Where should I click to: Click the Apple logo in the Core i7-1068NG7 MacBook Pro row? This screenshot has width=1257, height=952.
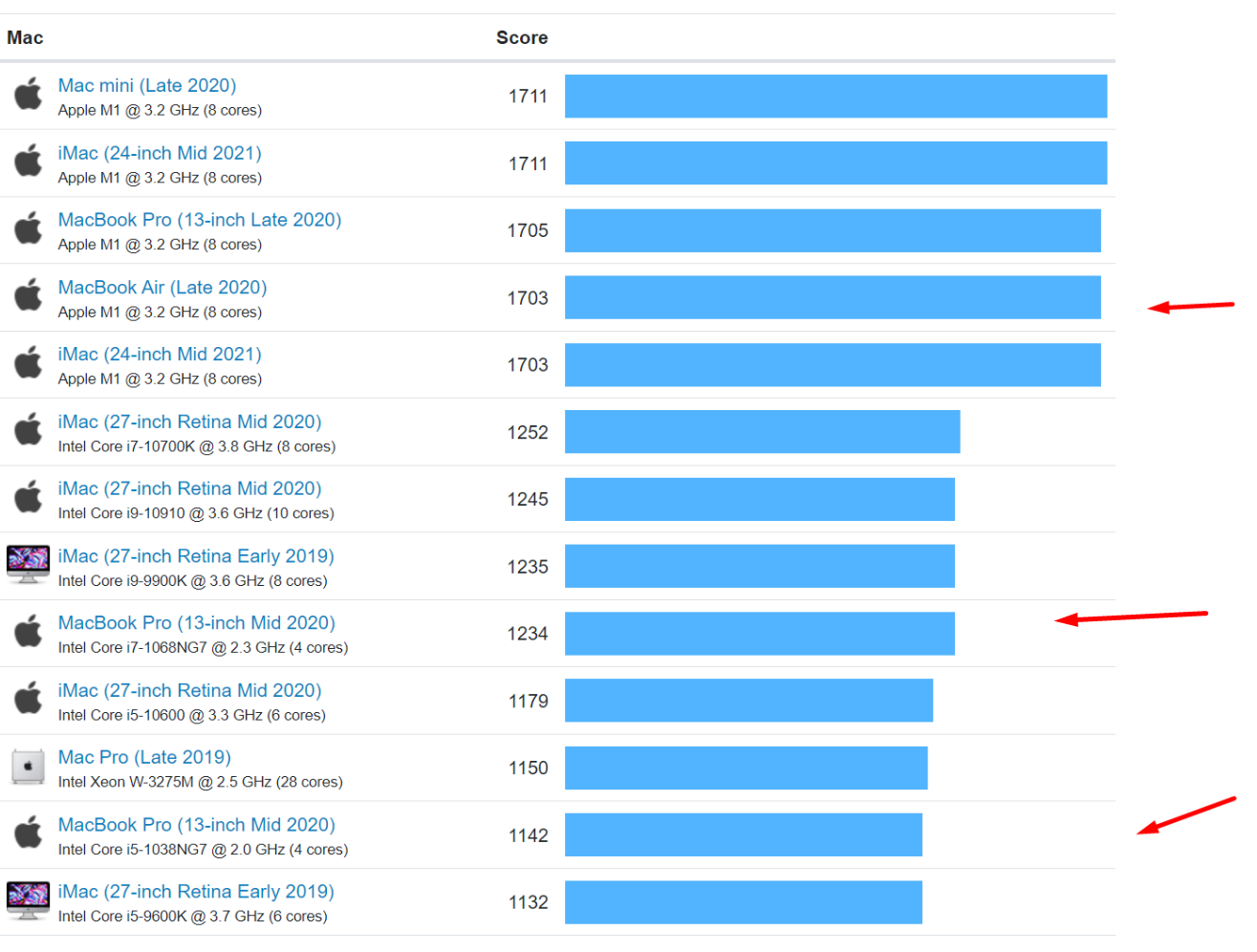[x=29, y=631]
